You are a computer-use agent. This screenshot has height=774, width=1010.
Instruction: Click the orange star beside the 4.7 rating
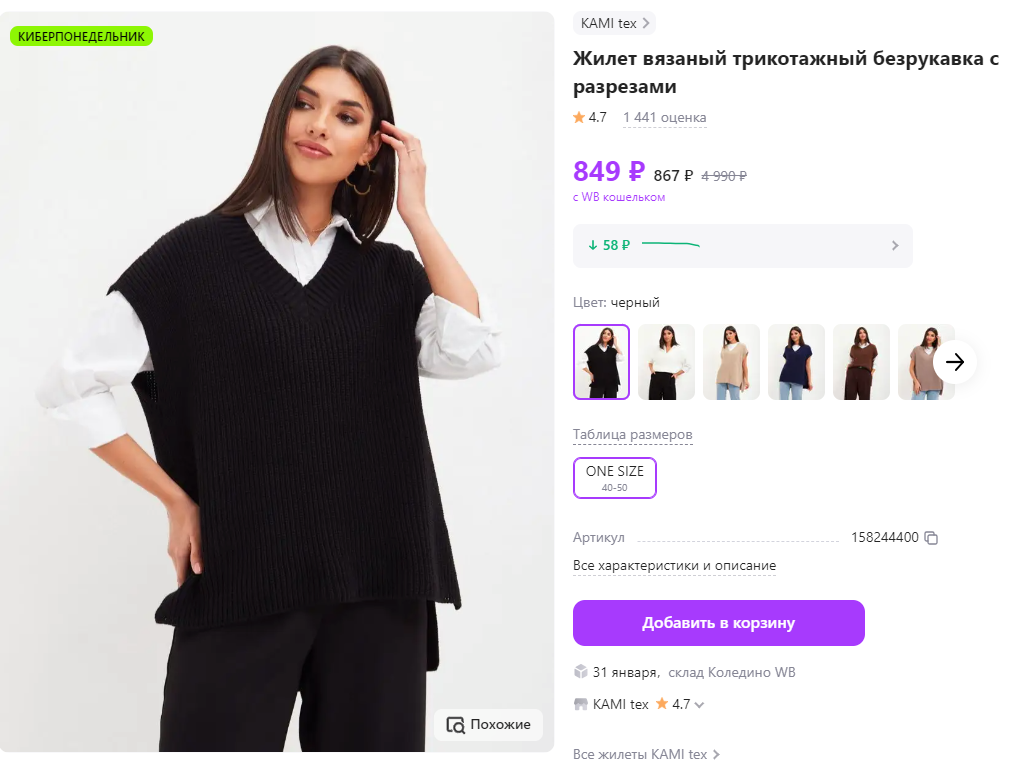pyautogui.click(x=578, y=117)
